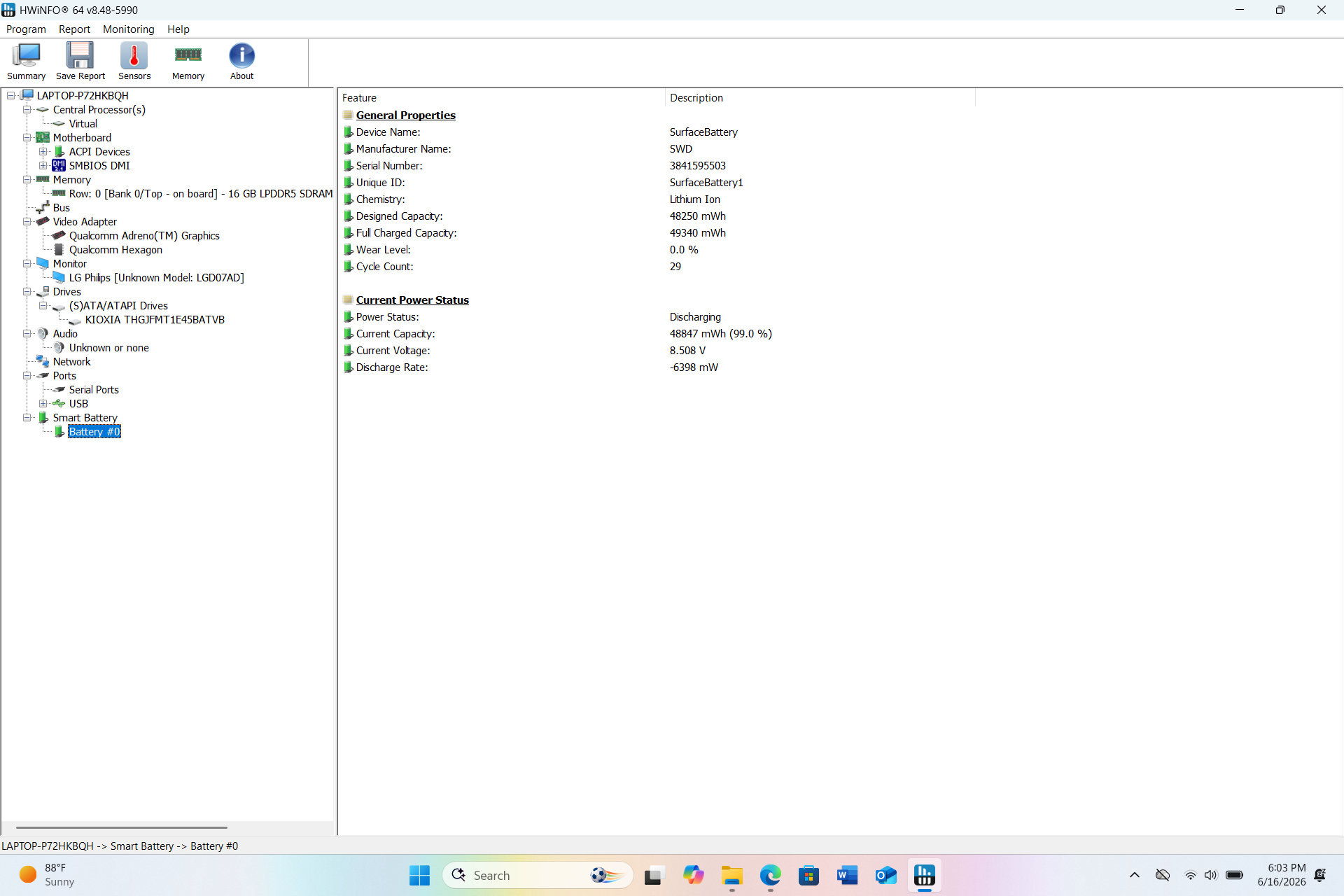
Task: Open File Explorer from taskbar
Action: [x=732, y=875]
